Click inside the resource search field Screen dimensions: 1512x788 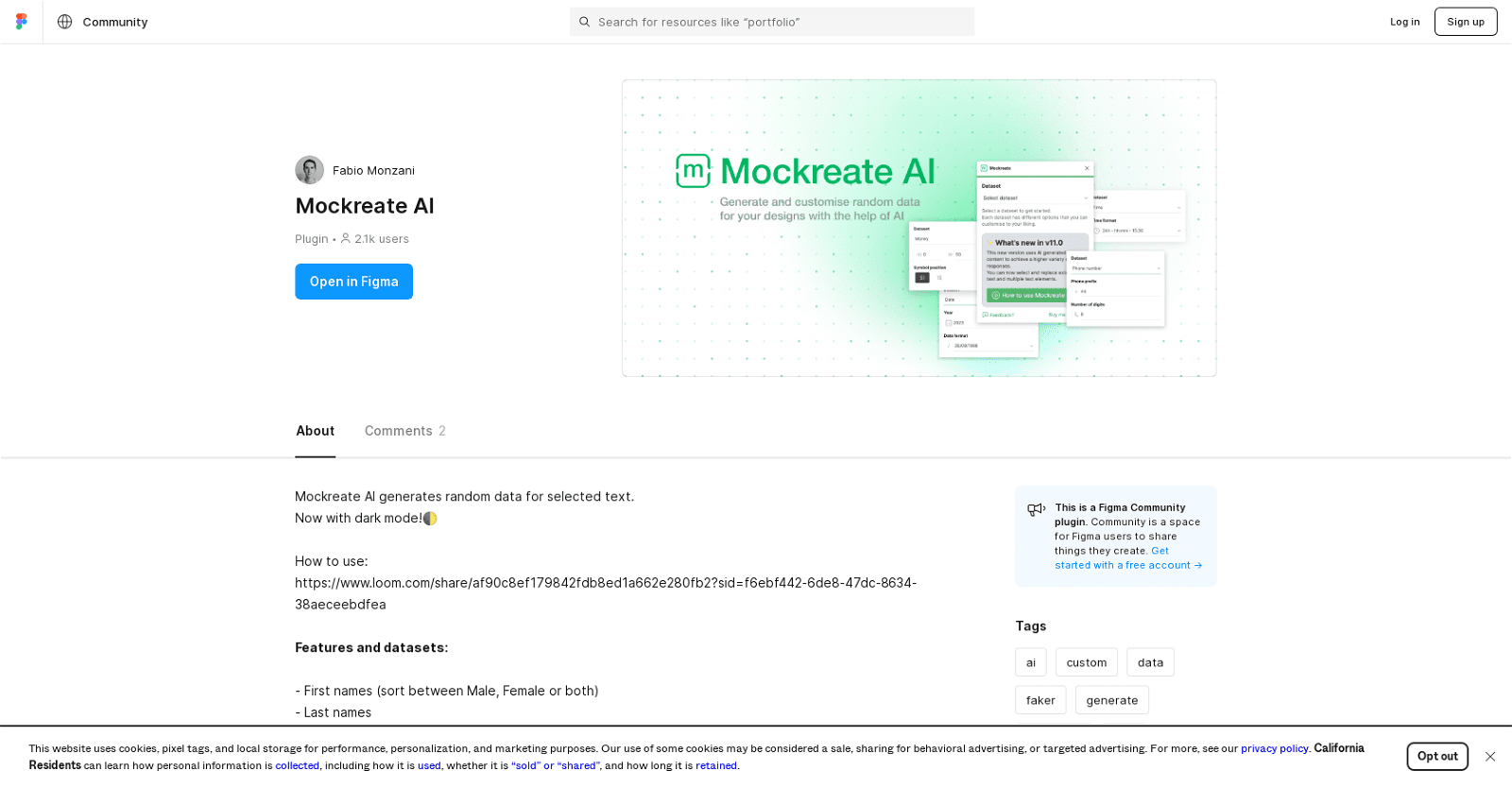click(x=771, y=21)
